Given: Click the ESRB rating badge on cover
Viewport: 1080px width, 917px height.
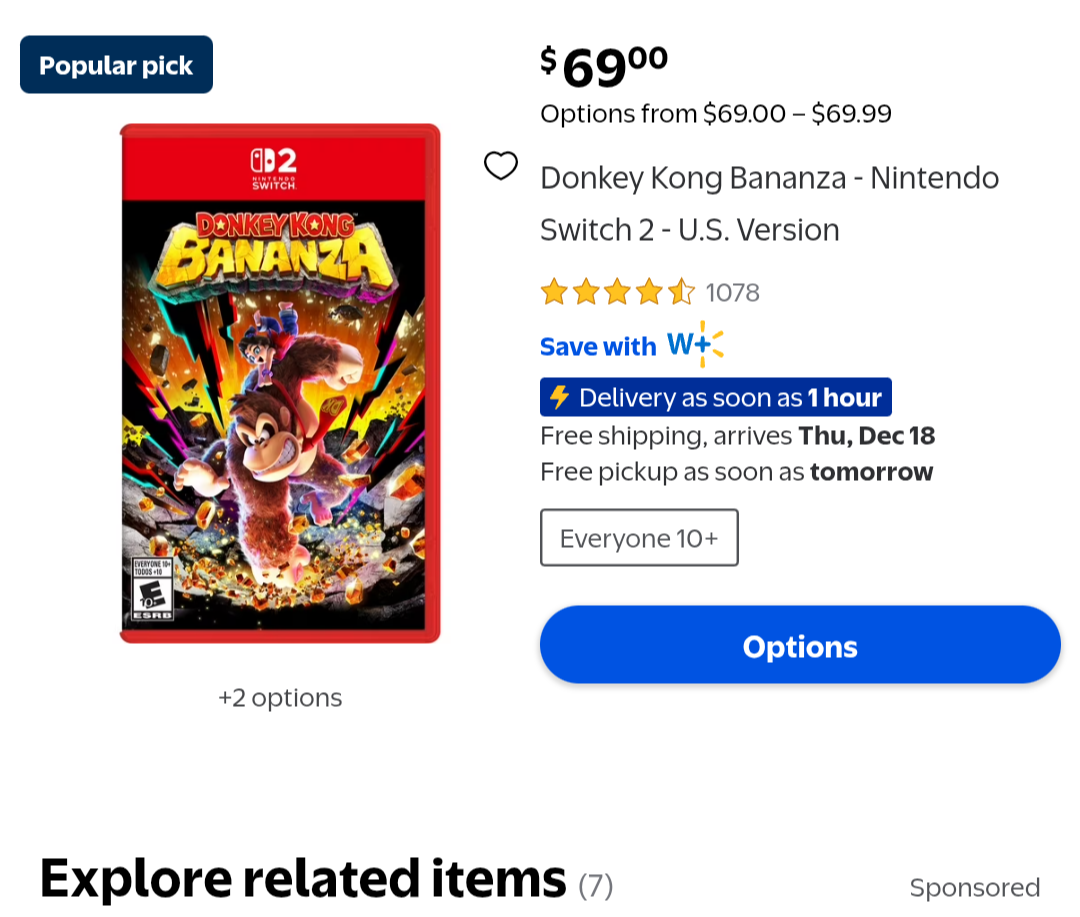Looking at the screenshot, I should (153, 591).
